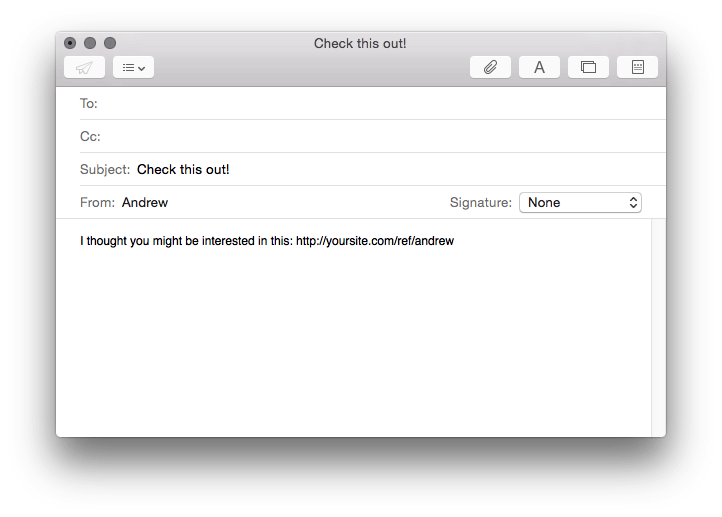This screenshot has height=517, width=722.
Task: Show the format bar via A icon
Action: 539,67
